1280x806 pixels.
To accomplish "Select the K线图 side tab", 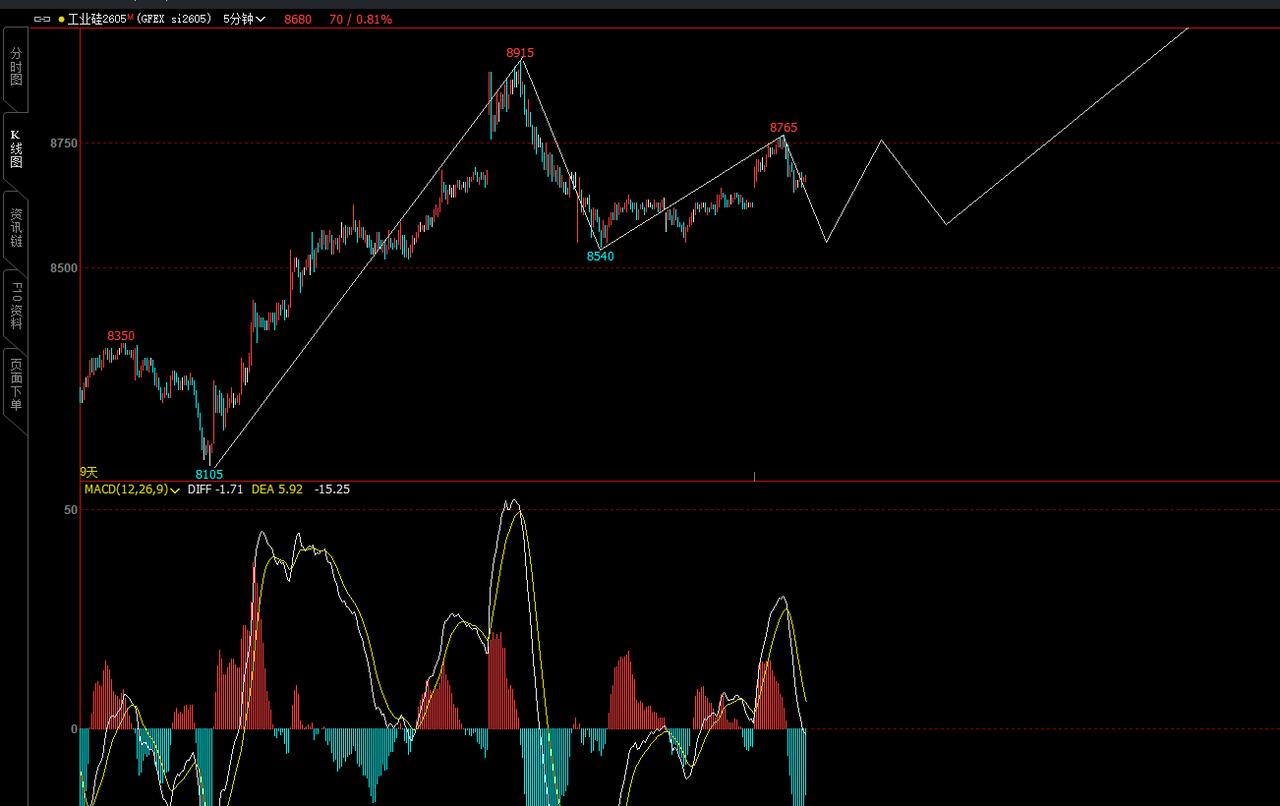I will coord(16,148).
